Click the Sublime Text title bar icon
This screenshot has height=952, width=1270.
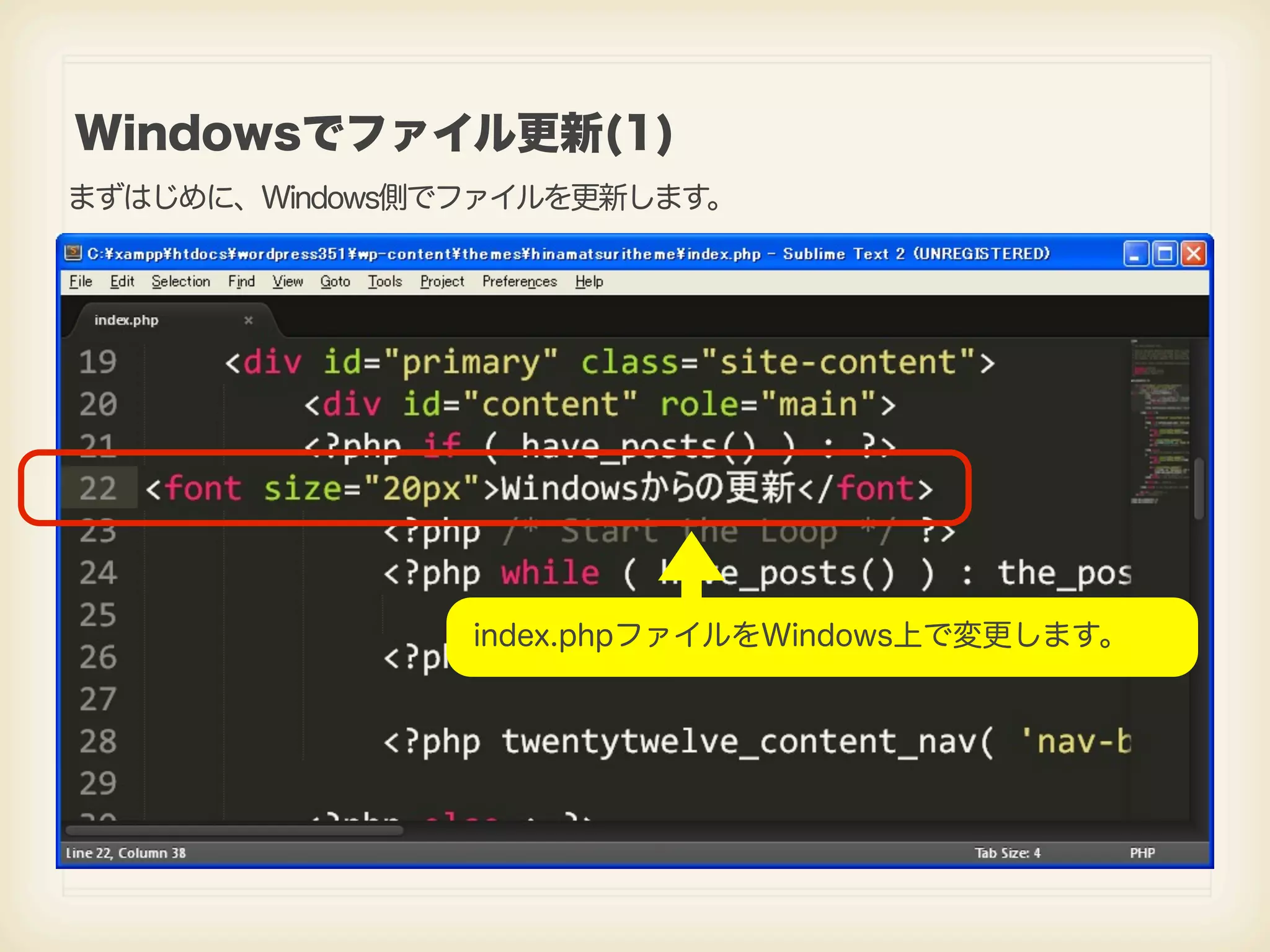[73, 253]
